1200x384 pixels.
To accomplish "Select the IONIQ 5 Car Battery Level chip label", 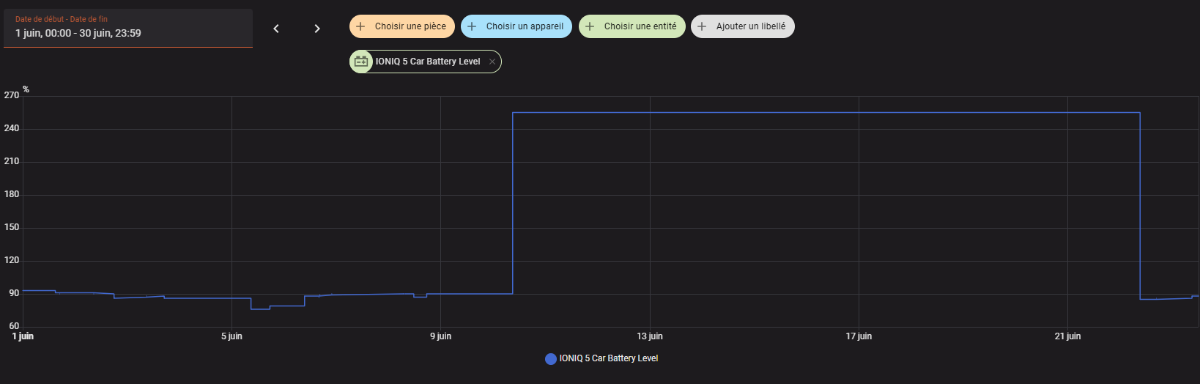I will pos(428,62).
